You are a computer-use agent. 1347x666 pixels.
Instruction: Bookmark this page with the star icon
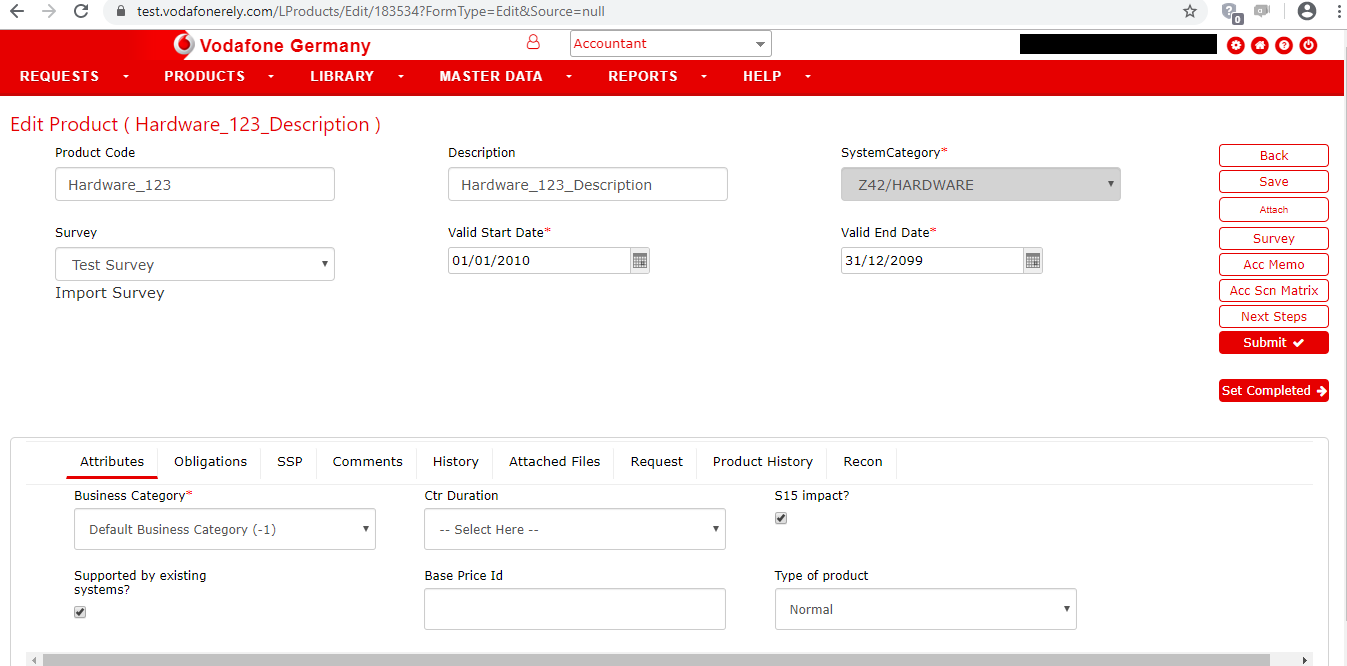pos(1190,12)
